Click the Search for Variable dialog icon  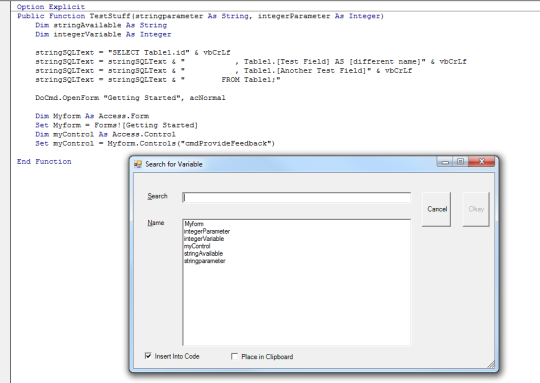(138, 164)
